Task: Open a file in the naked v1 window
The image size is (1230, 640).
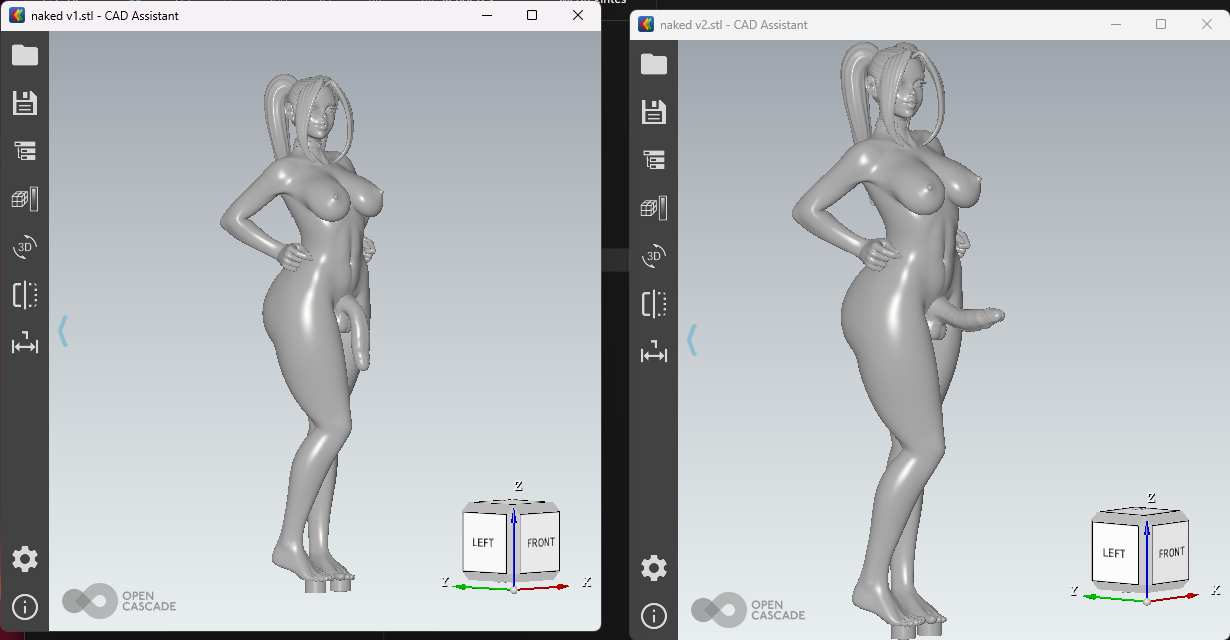Action: coord(24,55)
